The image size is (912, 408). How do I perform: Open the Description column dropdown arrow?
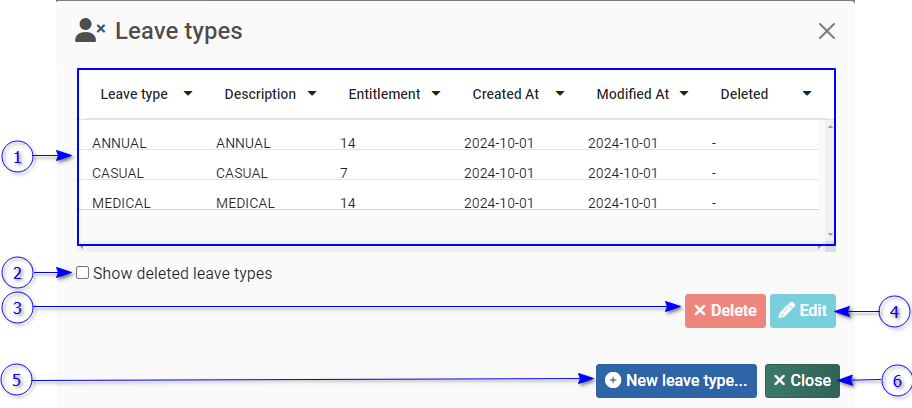pyautogui.click(x=312, y=94)
